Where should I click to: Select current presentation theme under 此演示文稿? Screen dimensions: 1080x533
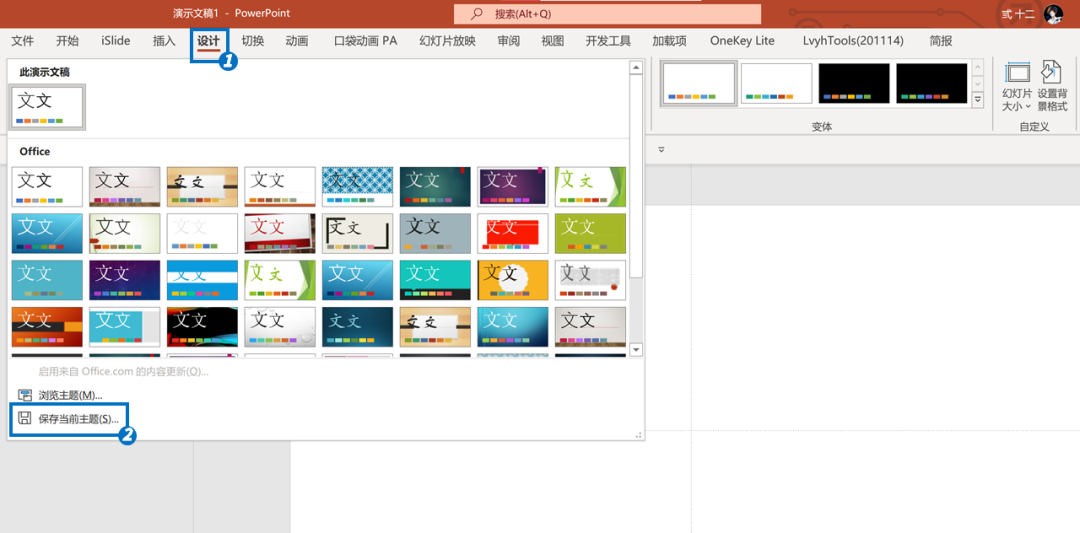point(48,107)
